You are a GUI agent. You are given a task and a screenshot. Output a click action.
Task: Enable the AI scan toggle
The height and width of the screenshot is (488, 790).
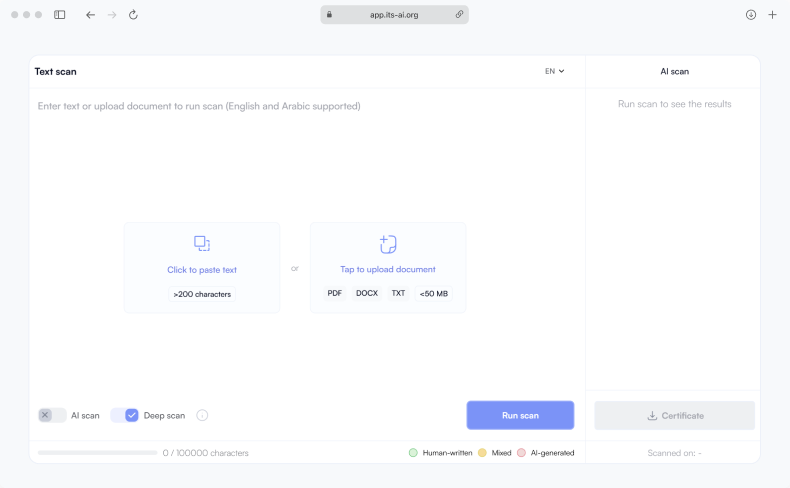(52, 415)
